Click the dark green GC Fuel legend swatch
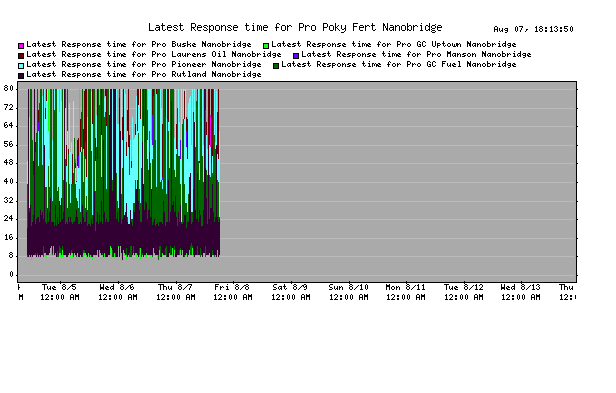The width and height of the screenshot is (616, 393). point(276,66)
